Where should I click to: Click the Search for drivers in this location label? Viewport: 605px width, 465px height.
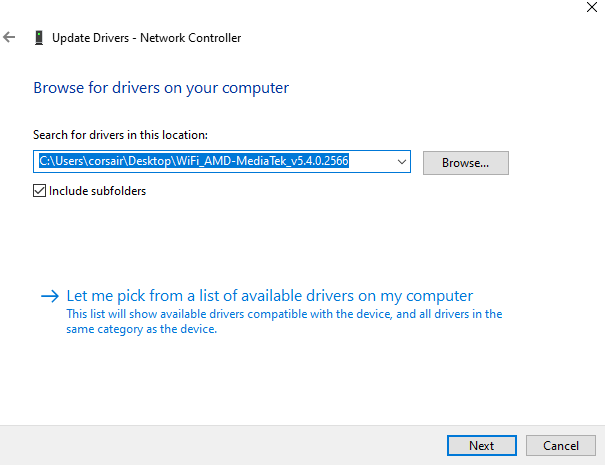pos(120,135)
